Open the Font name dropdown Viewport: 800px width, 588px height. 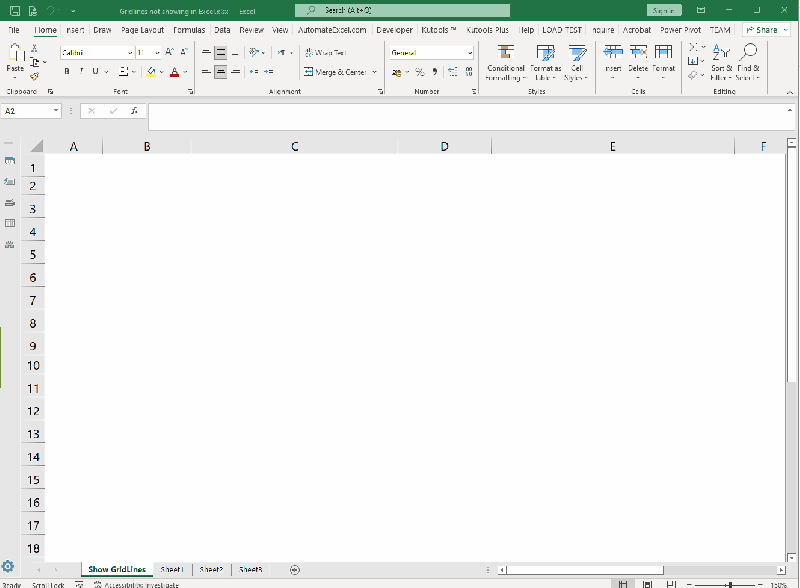click(x=95, y=53)
